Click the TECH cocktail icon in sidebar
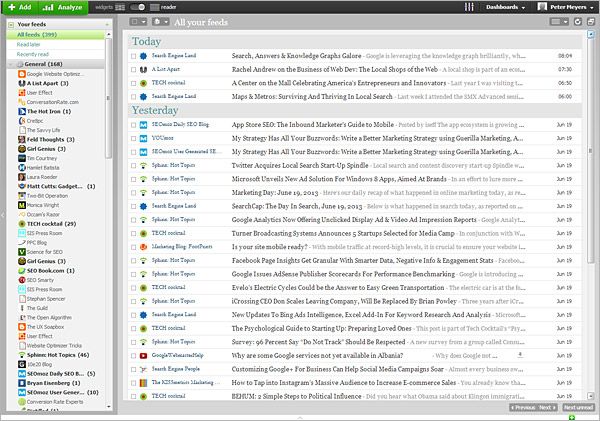Screen dimensions: 600x421 click(x=21, y=223)
